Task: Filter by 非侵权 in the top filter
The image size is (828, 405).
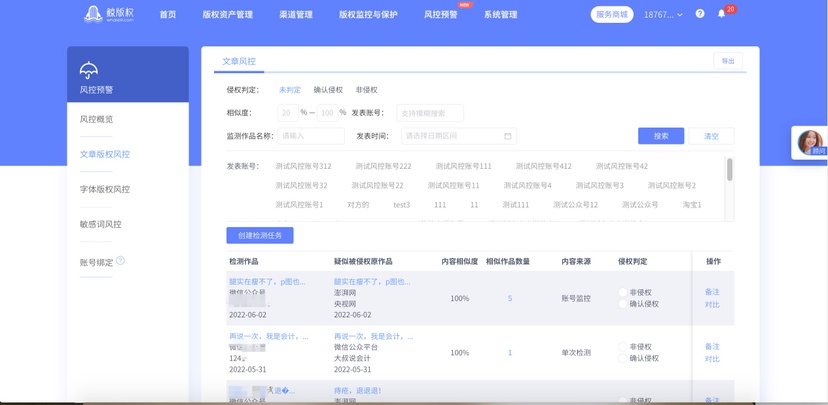Action: click(x=366, y=90)
